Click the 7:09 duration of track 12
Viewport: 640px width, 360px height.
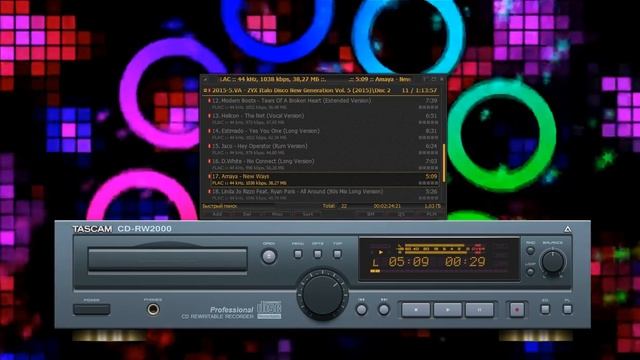(431, 100)
